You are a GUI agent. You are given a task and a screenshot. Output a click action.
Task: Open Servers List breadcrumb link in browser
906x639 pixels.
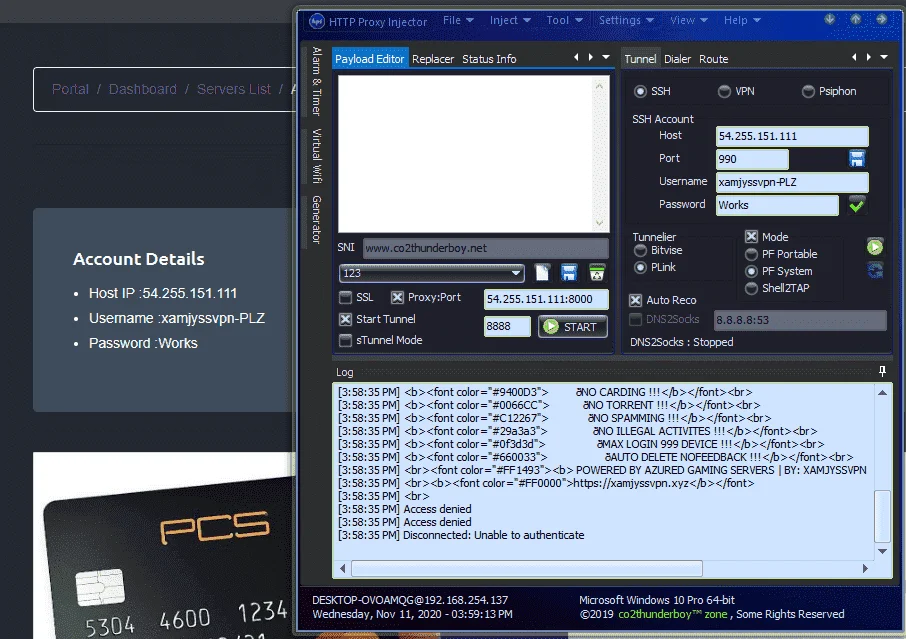(233, 89)
